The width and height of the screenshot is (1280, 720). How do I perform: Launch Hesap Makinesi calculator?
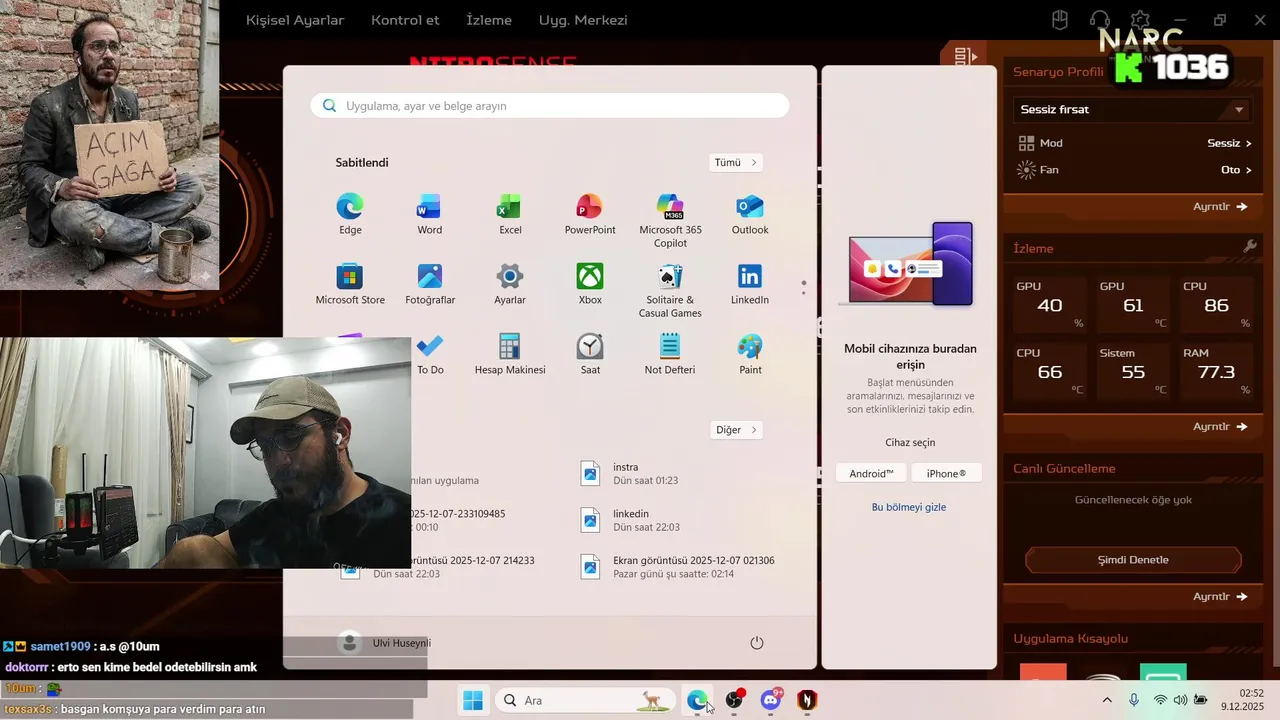click(x=510, y=354)
